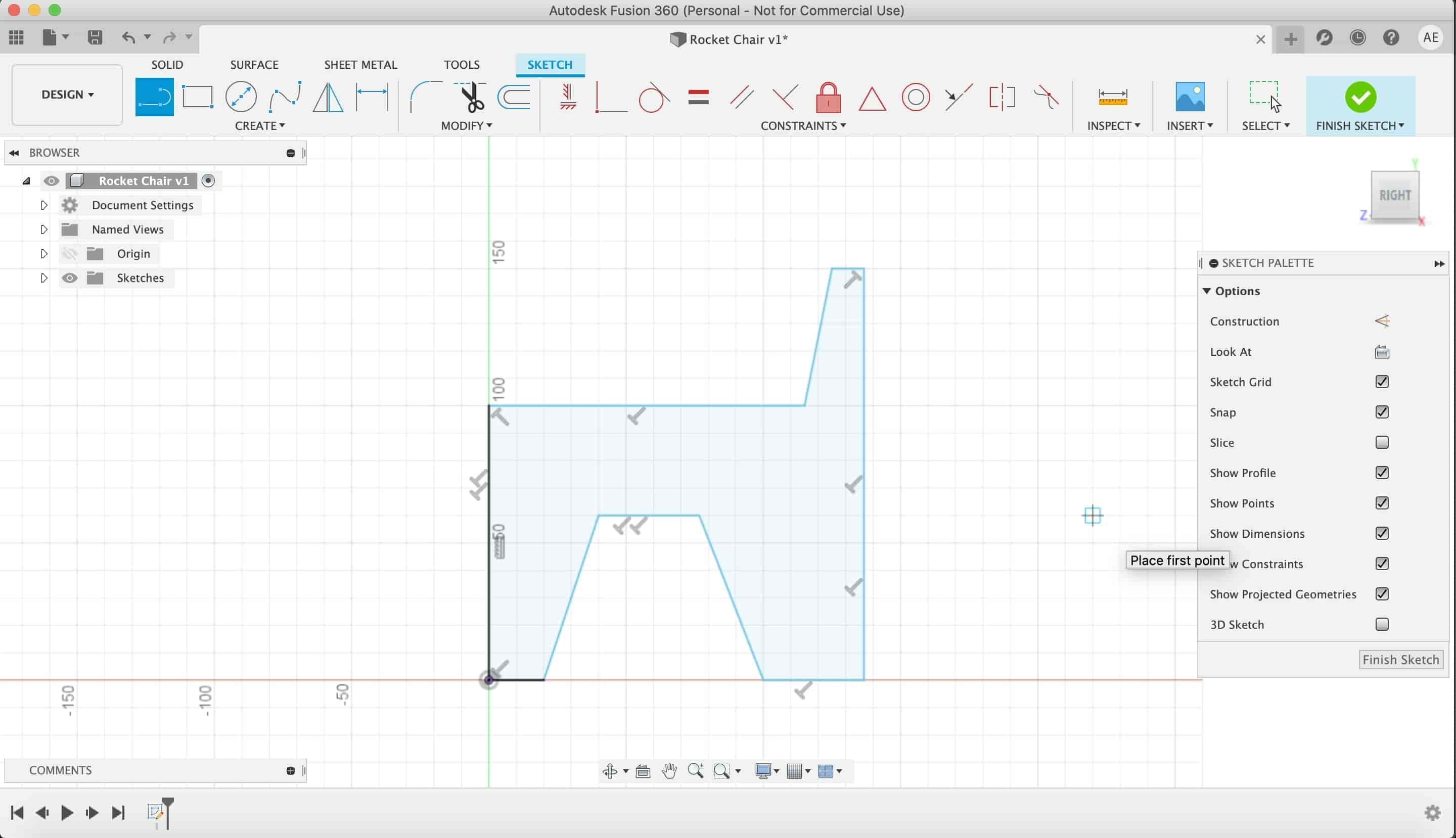This screenshot has height=838, width=1456.
Task: Click the Save icon
Action: [x=95, y=37]
